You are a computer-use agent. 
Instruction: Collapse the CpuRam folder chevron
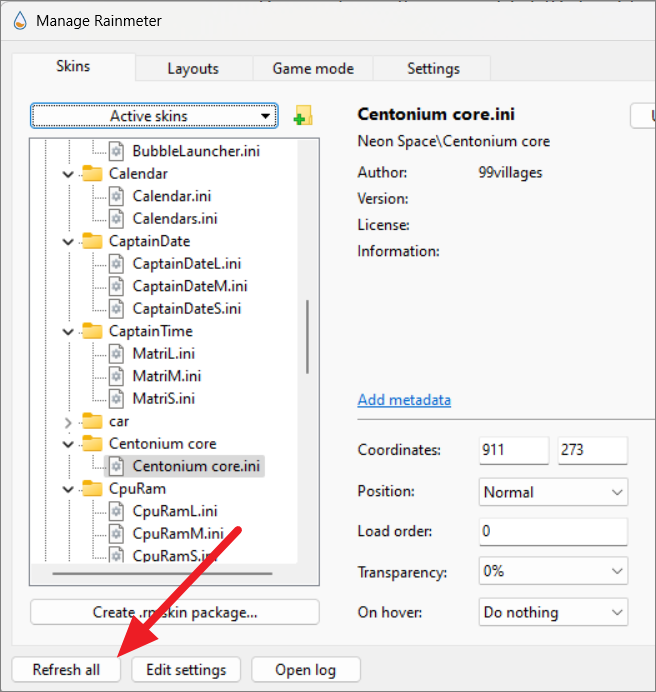(68, 489)
